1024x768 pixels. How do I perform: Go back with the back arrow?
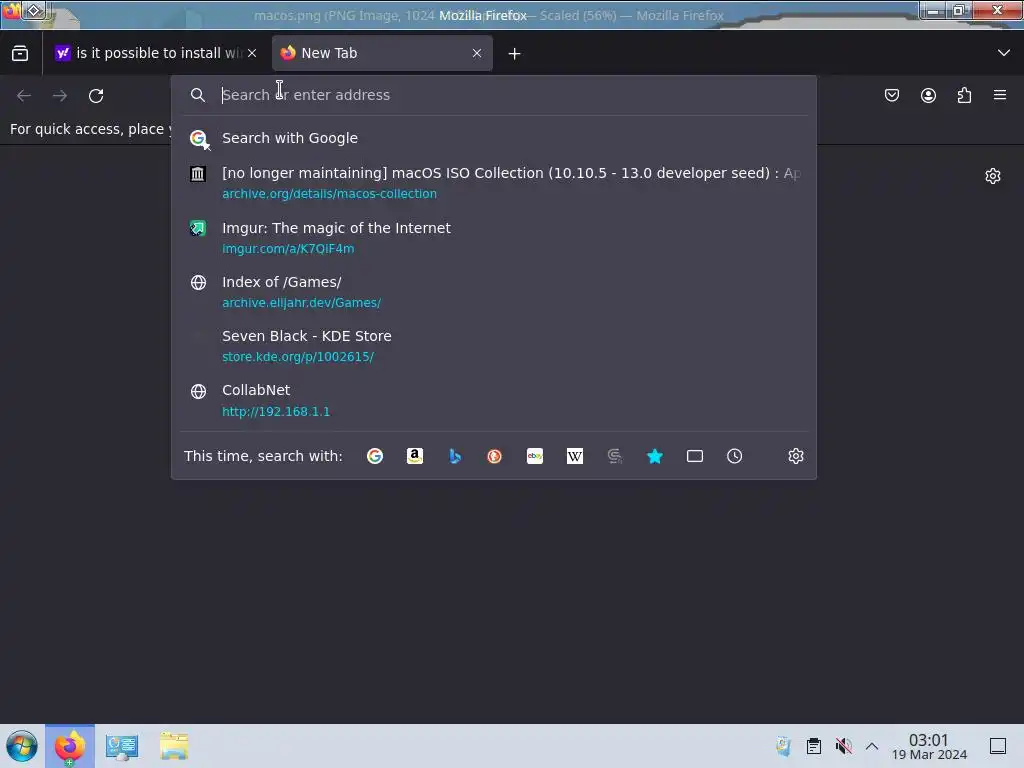pyautogui.click(x=24, y=95)
